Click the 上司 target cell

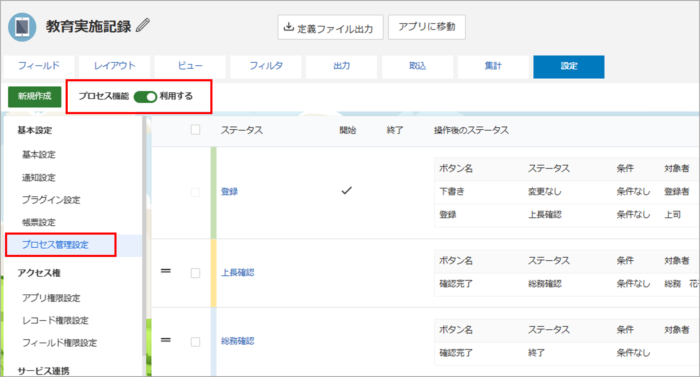point(672,215)
